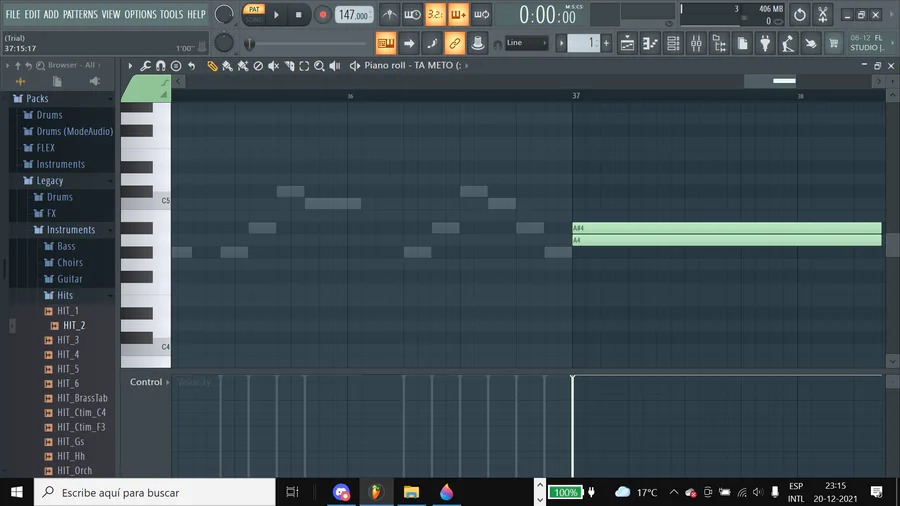Click the song position slider
Screen dimensions: 900x506
click(306, 44)
